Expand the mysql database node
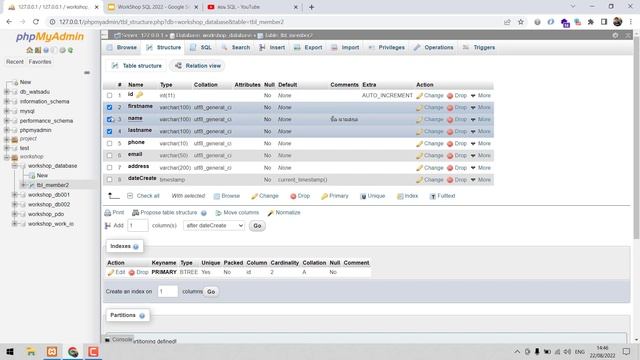 pos(7,111)
